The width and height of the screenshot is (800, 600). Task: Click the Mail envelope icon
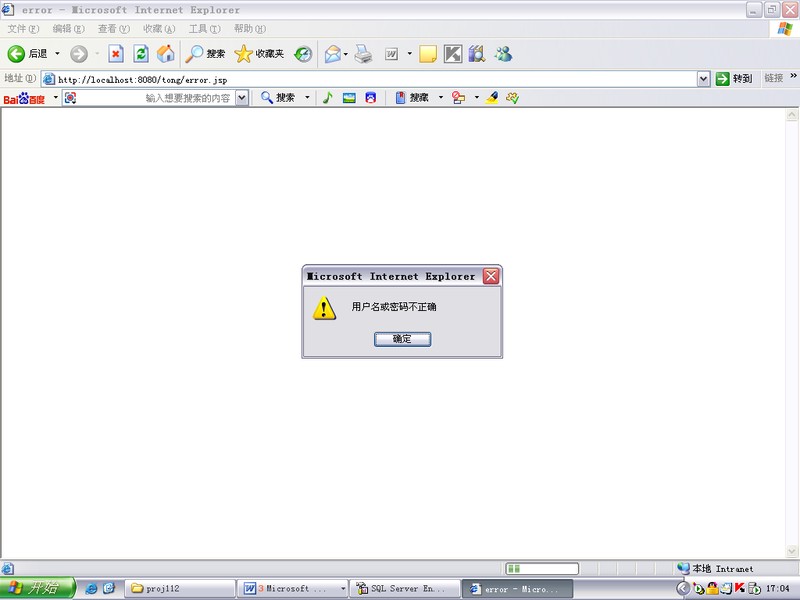coord(333,54)
